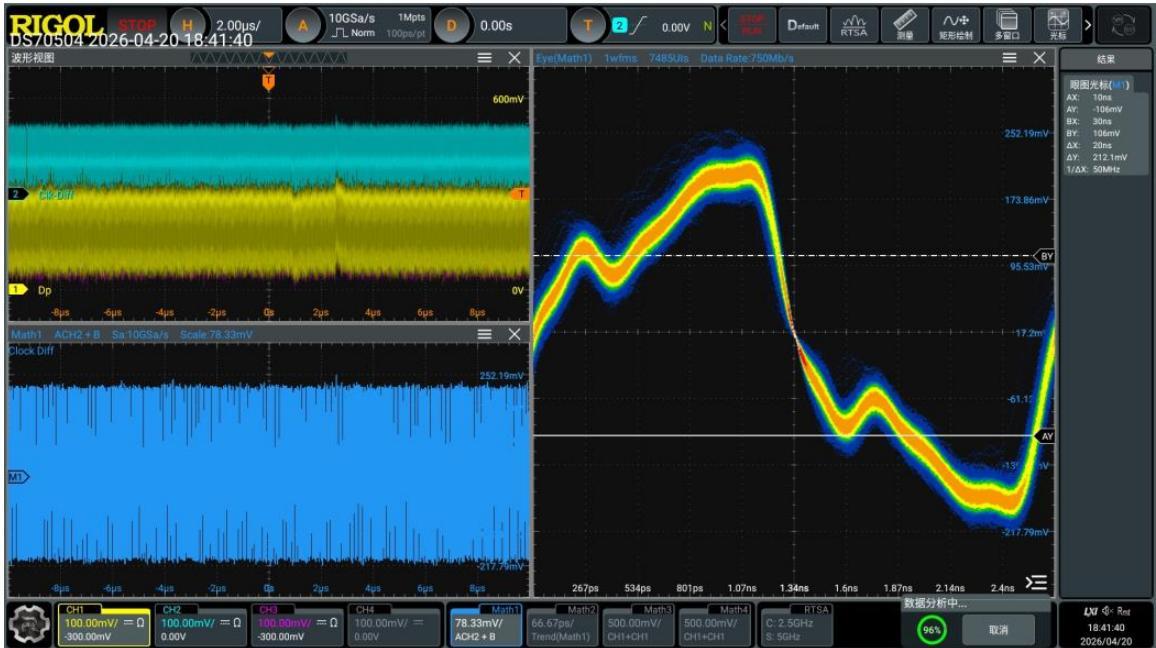Open the 光标 cursor tool
The width and height of the screenshot is (1156, 648).
pos(1057,25)
